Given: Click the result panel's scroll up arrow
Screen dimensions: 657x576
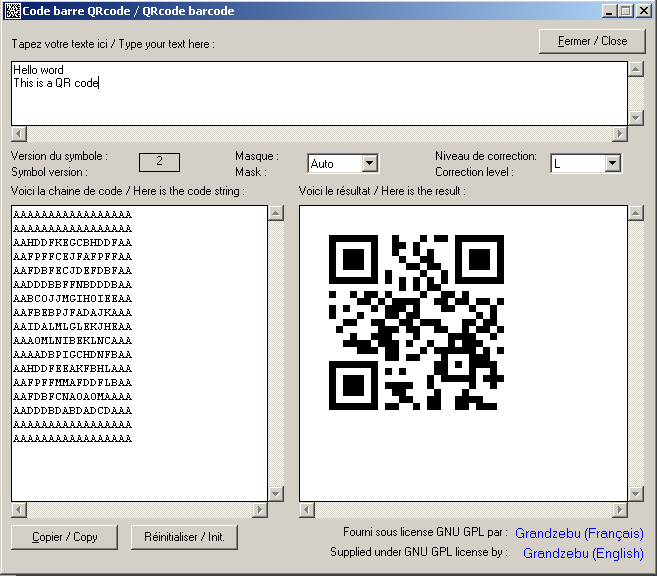Looking at the screenshot, I should point(635,213).
